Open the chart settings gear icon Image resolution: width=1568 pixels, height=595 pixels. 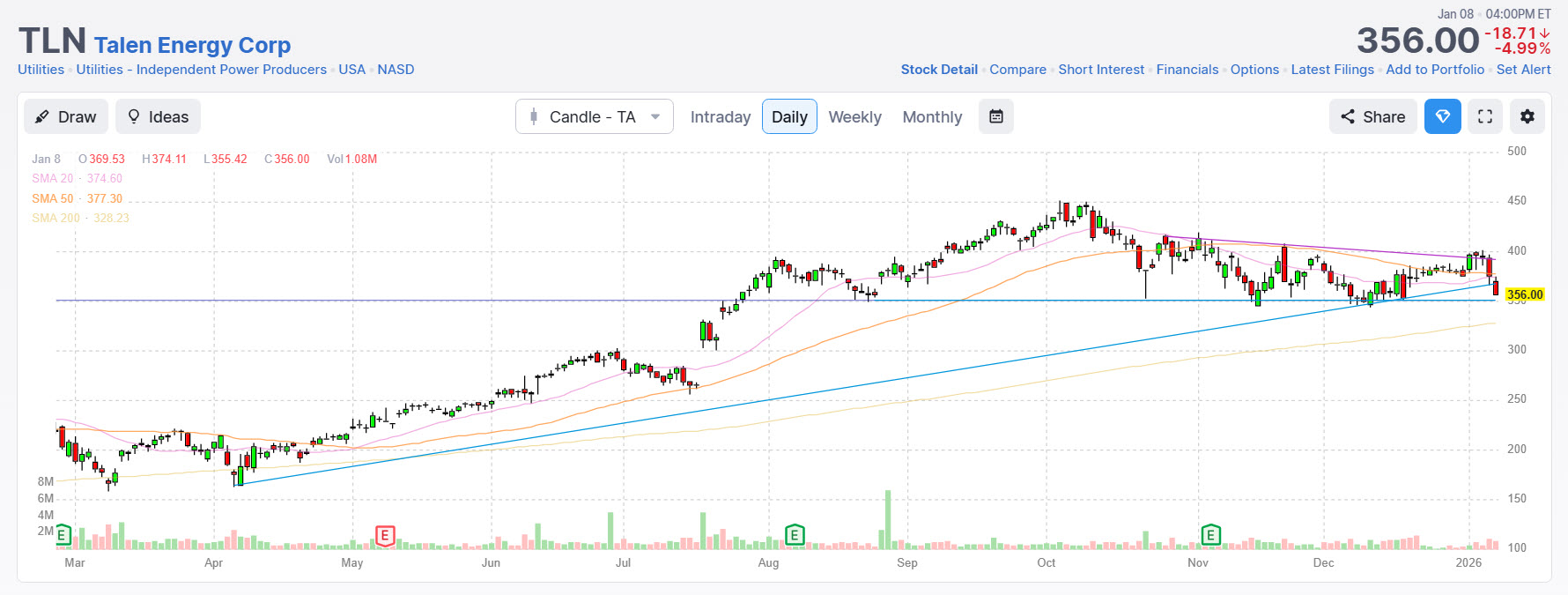click(x=1527, y=116)
